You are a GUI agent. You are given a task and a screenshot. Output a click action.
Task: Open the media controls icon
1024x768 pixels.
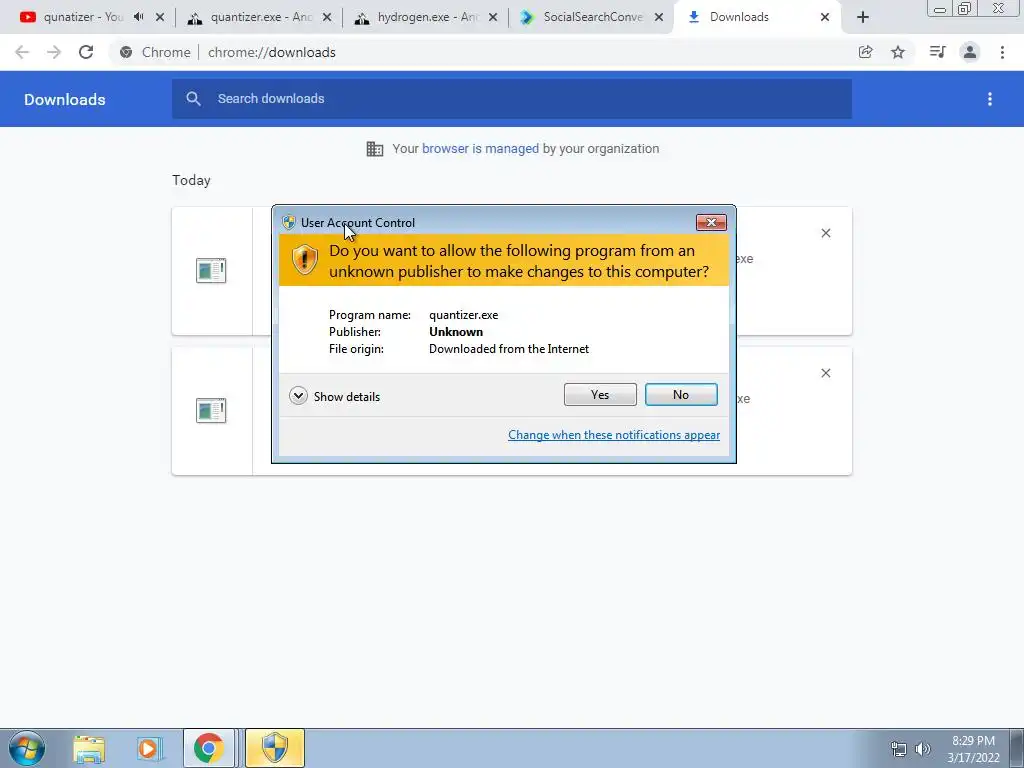click(937, 52)
